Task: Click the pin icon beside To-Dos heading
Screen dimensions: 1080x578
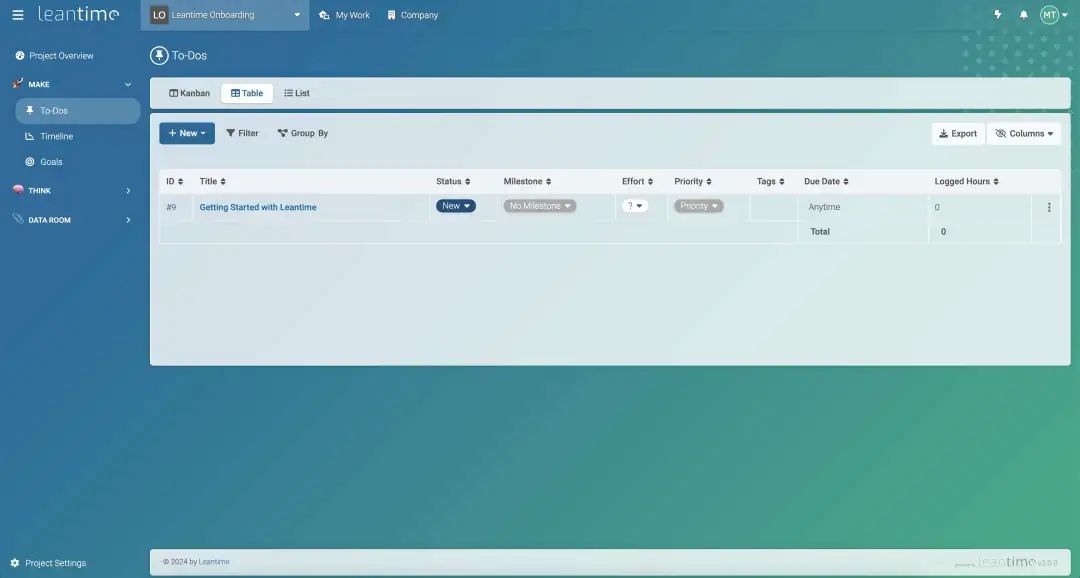Action: 159,56
